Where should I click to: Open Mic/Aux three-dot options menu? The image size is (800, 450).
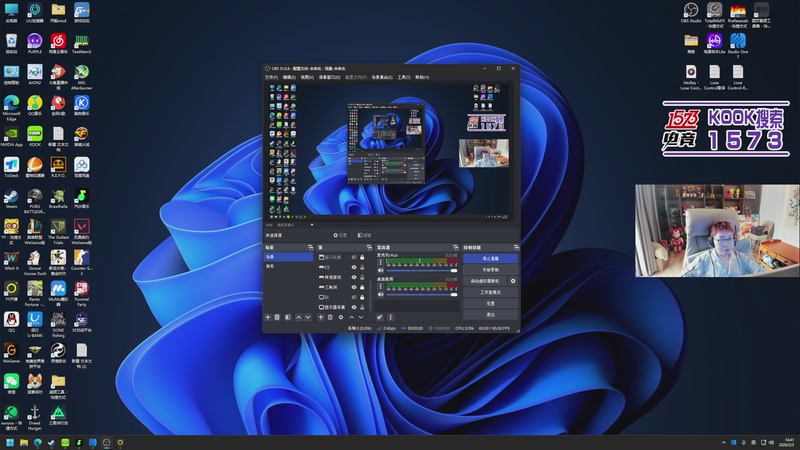[381, 262]
